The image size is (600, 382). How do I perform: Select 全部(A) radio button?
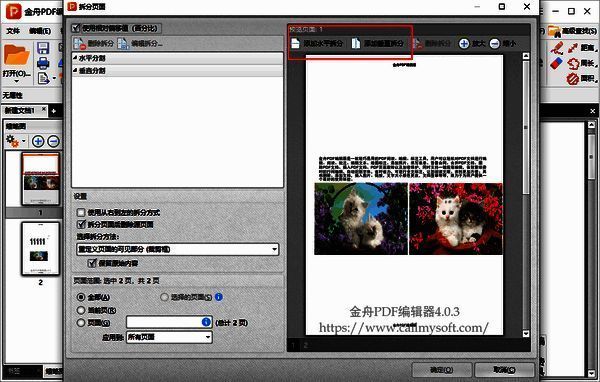point(81,297)
